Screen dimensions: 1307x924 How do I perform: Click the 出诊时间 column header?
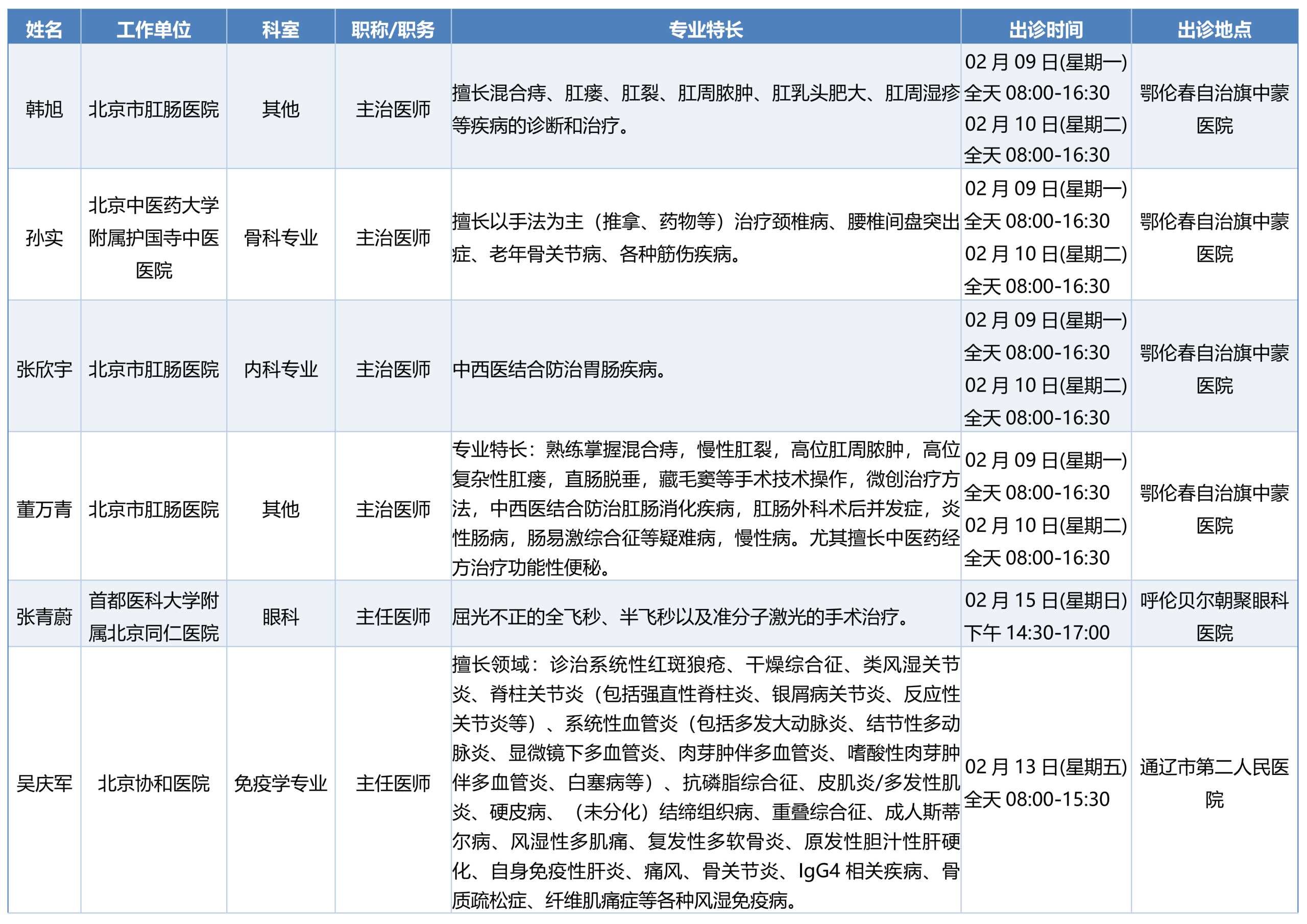click(x=1046, y=29)
